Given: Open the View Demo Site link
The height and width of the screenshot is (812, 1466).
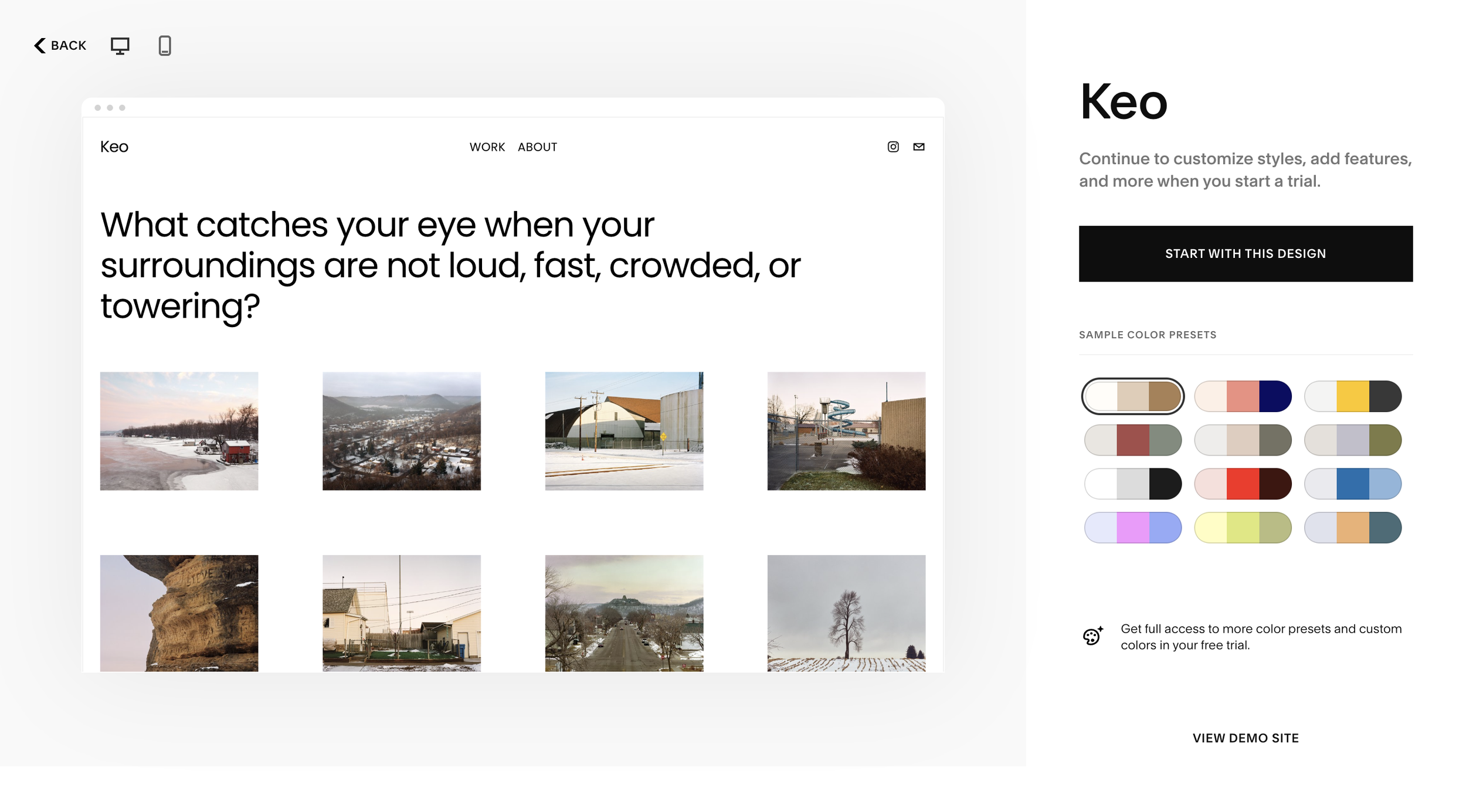Looking at the screenshot, I should click(x=1245, y=738).
